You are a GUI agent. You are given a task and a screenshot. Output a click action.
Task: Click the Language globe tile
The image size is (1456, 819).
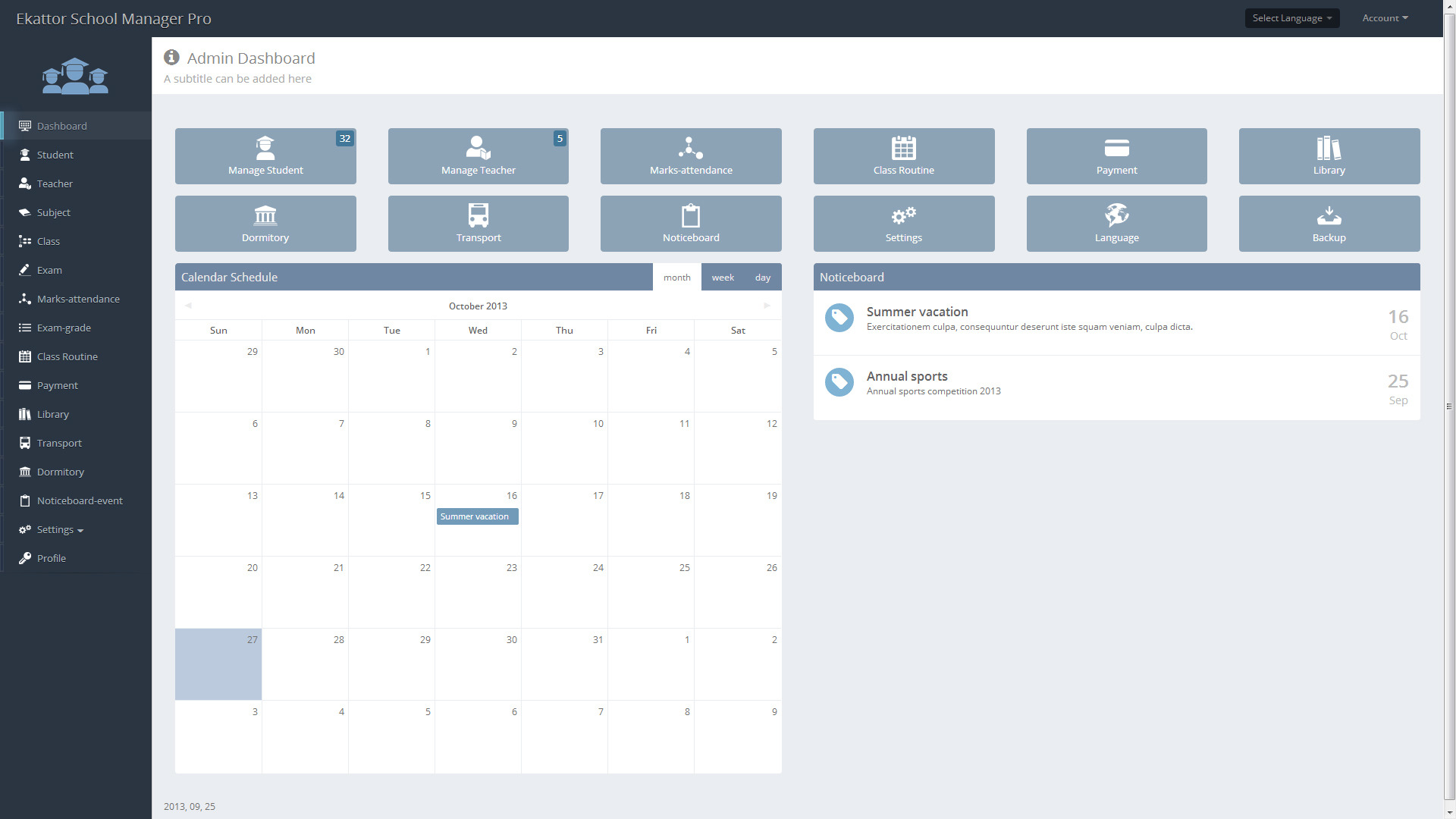(1116, 224)
